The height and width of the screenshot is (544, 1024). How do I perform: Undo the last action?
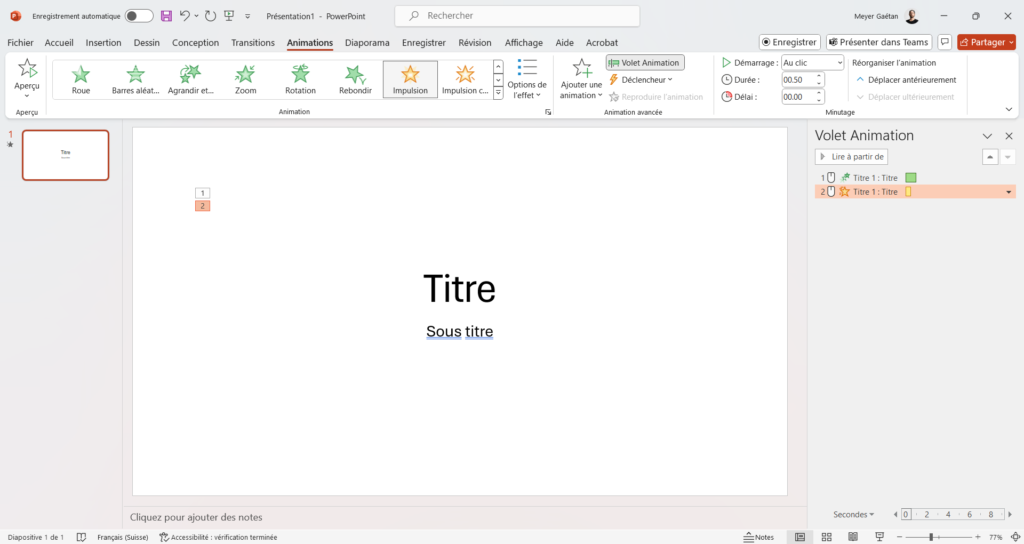tap(185, 16)
